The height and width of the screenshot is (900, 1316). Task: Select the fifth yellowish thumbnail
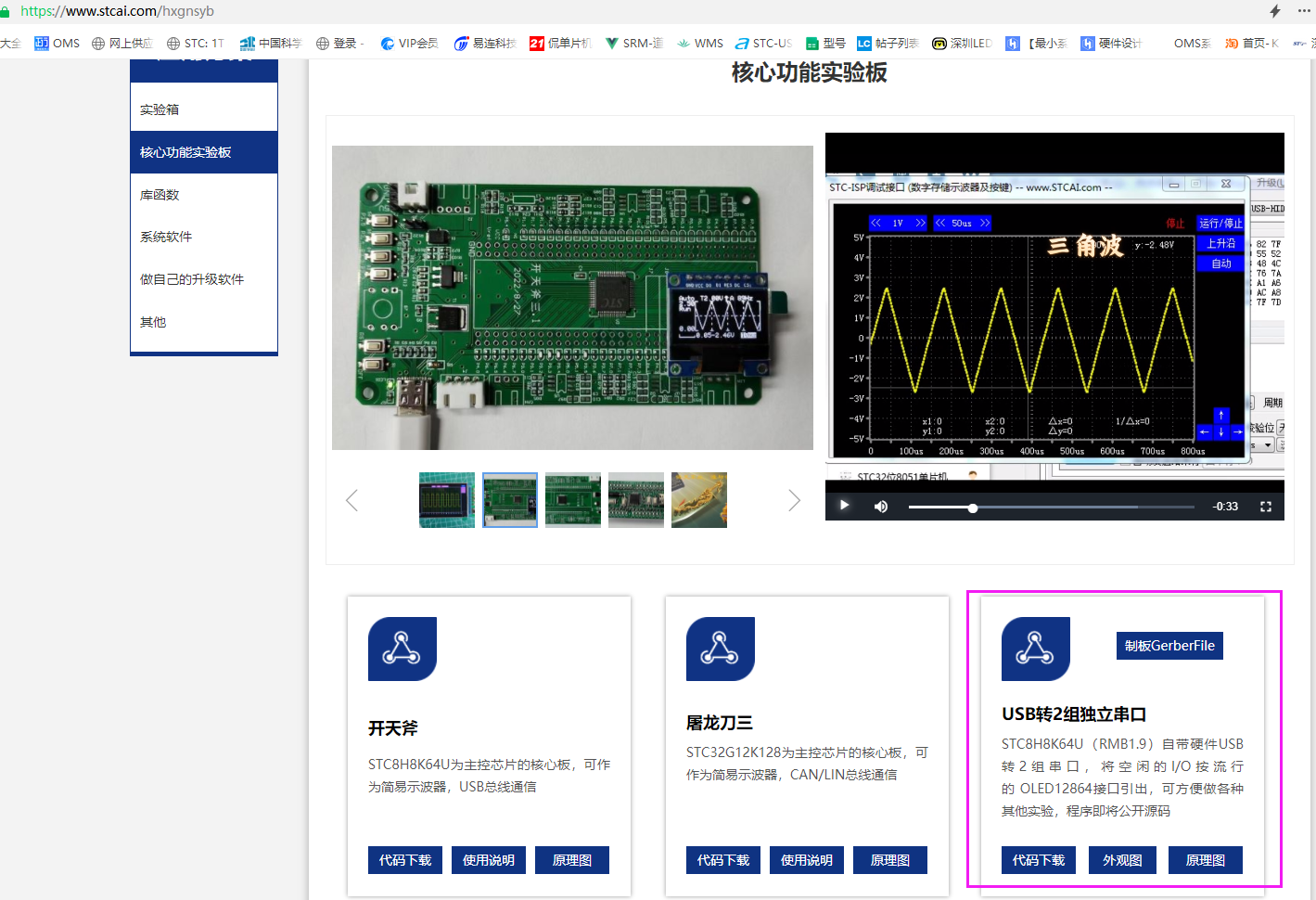pyautogui.click(x=699, y=500)
